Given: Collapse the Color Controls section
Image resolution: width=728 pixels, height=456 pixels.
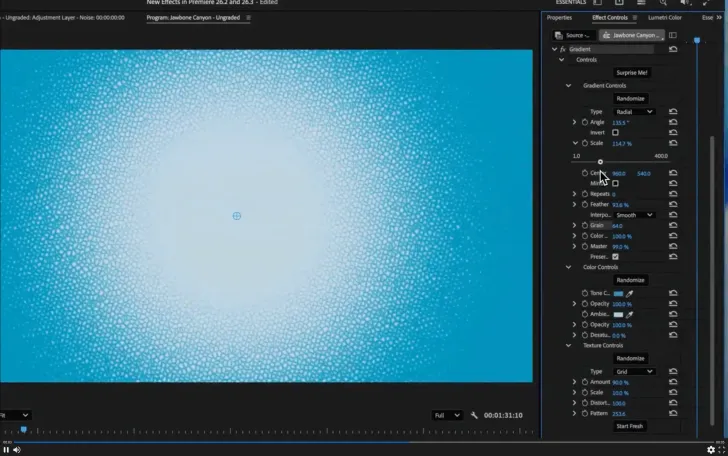Looking at the screenshot, I should pyautogui.click(x=568, y=267).
